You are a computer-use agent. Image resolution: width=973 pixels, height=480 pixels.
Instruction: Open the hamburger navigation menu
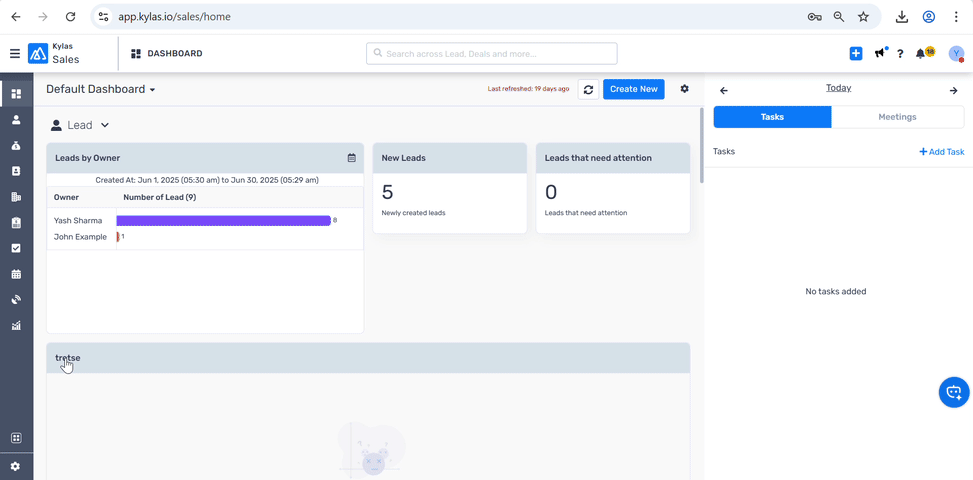pos(15,54)
